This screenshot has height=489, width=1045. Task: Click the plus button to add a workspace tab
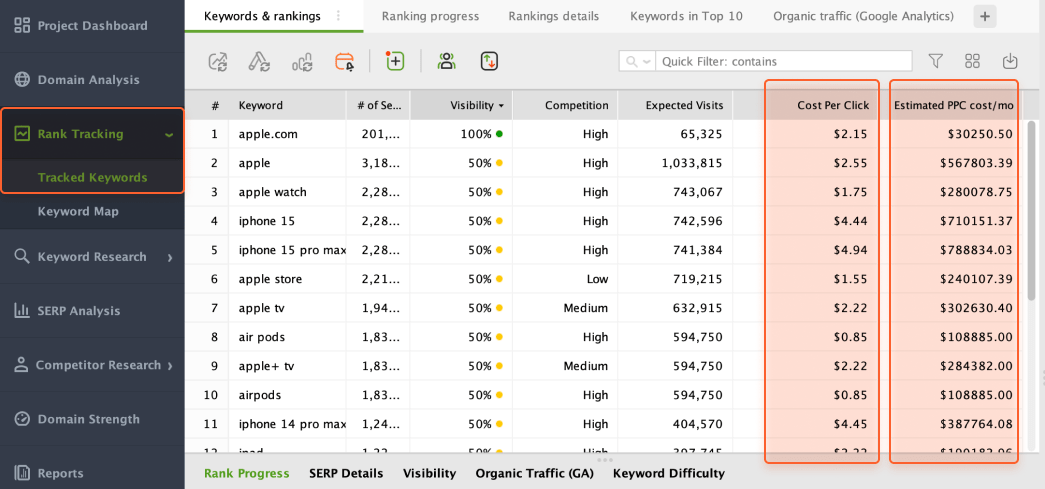985,16
